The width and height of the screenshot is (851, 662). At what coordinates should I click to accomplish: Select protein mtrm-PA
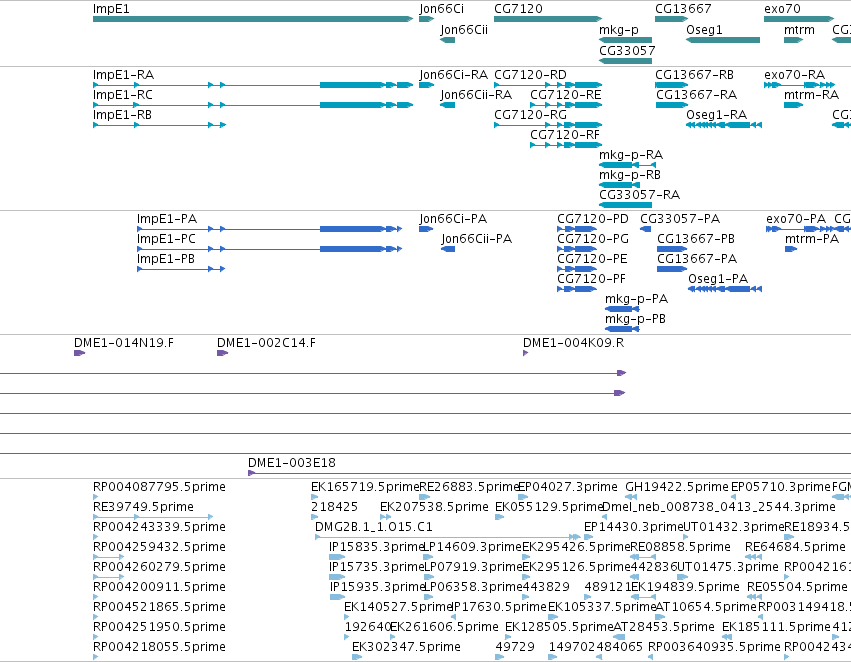[x=791, y=249]
